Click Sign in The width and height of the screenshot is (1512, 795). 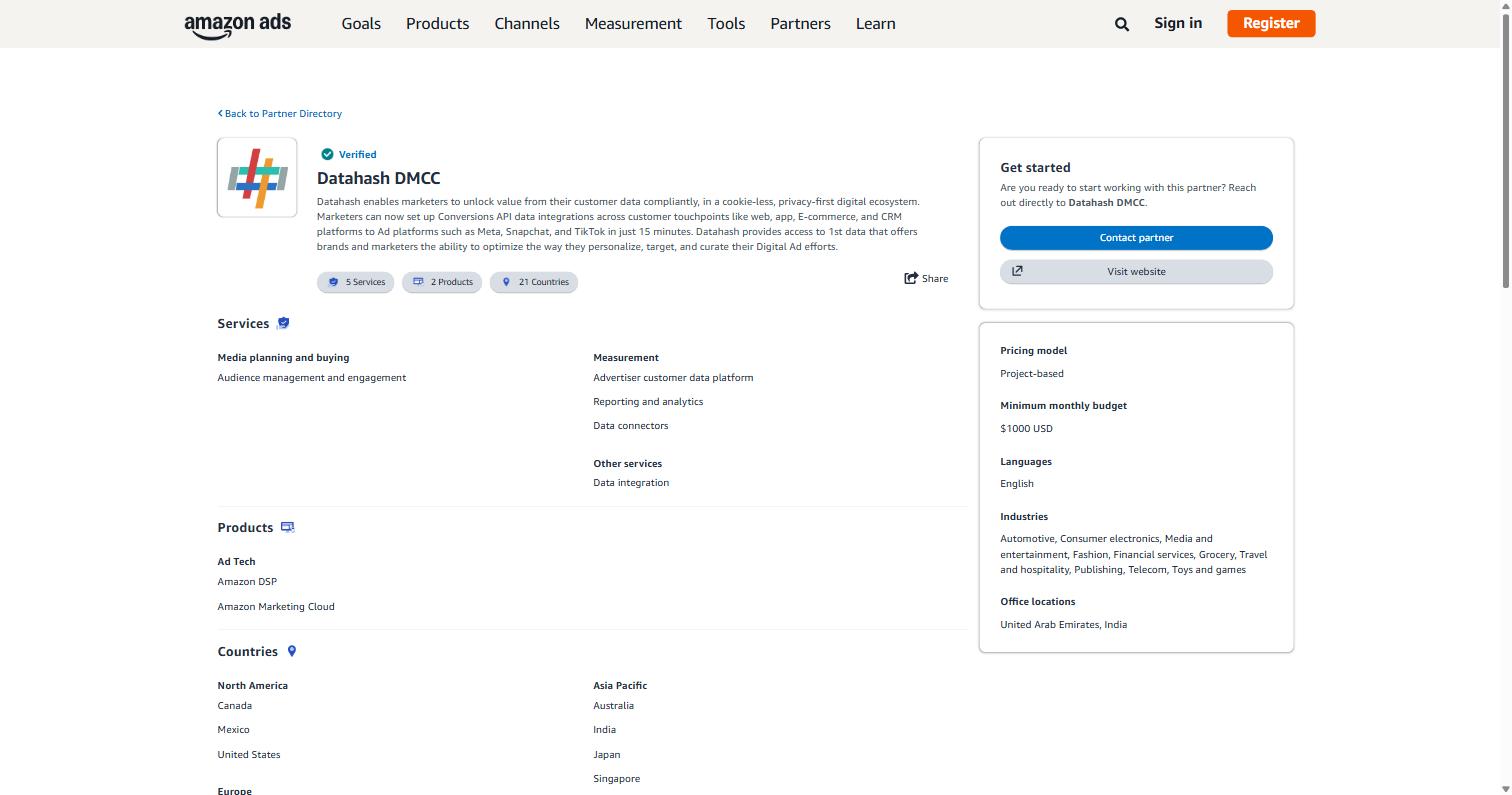click(x=1178, y=23)
